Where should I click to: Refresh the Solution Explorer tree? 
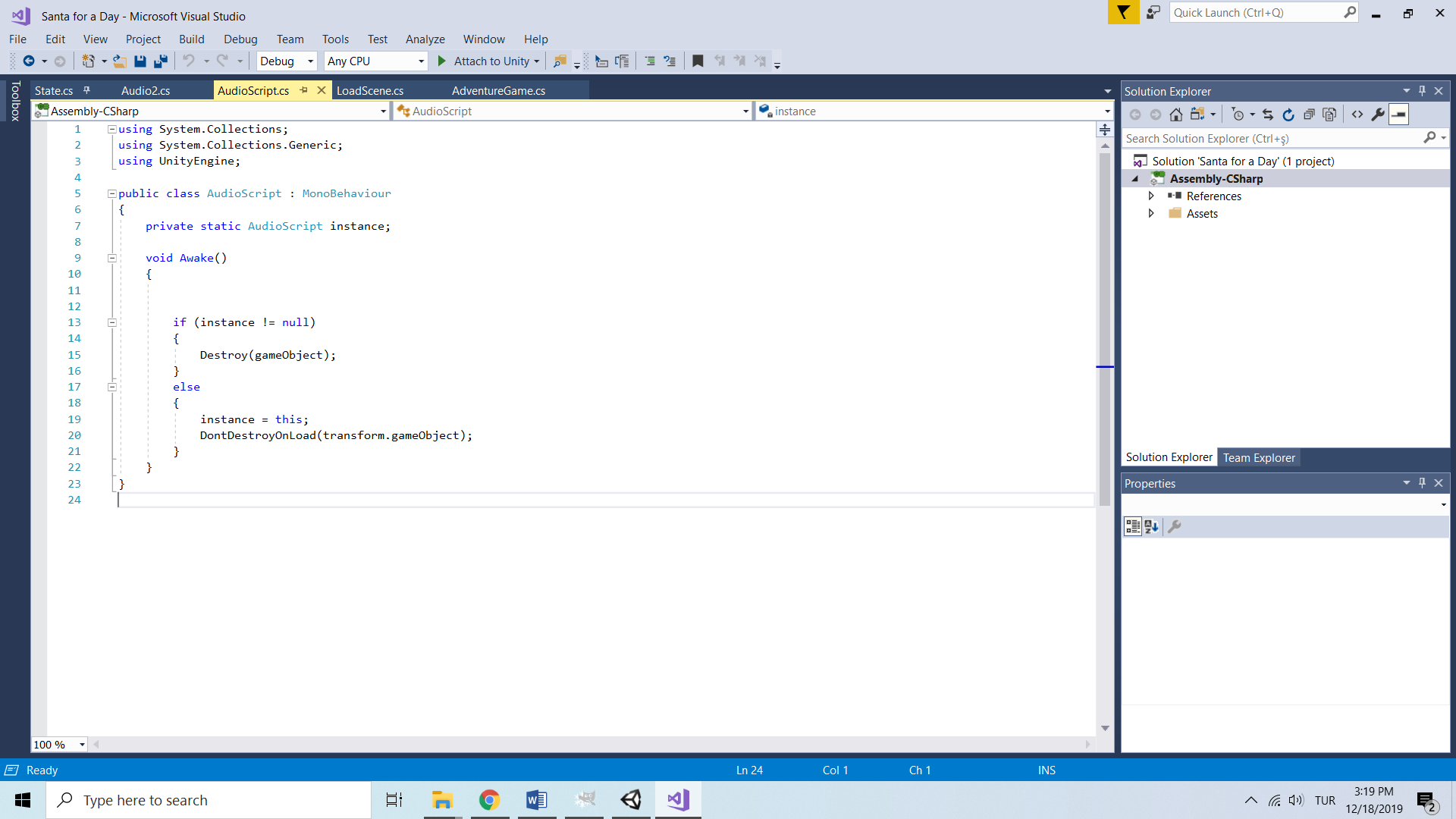click(1288, 115)
